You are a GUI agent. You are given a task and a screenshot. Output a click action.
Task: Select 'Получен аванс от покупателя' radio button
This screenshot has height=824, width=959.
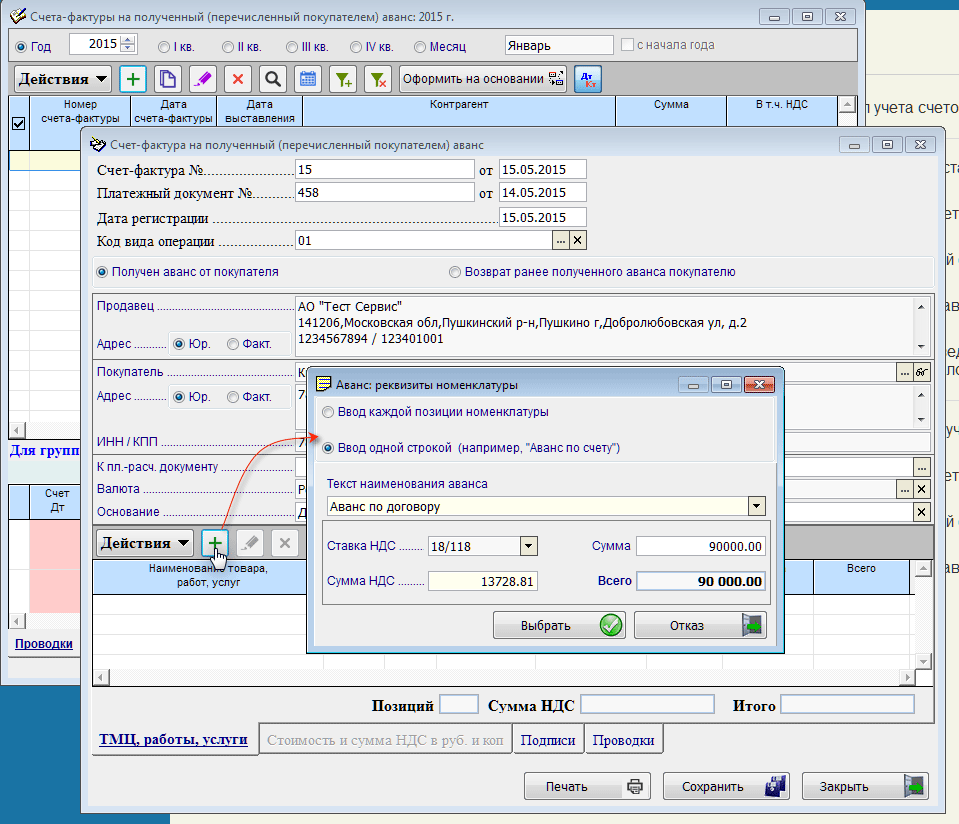[102, 272]
